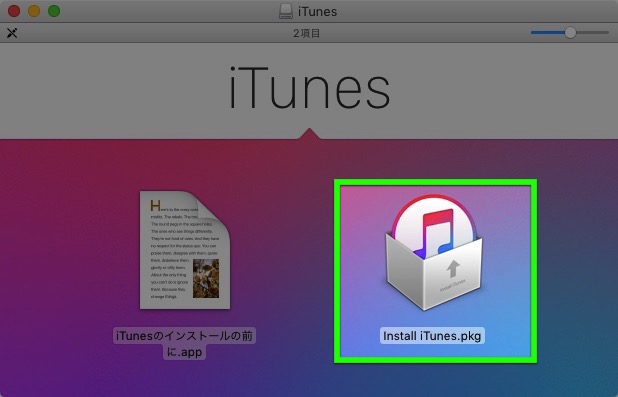Image resolution: width=618 pixels, height=397 pixels.
Task: Select the 'iTunesのインストールの前に.app' file name
Action: click(x=184, y=343)
